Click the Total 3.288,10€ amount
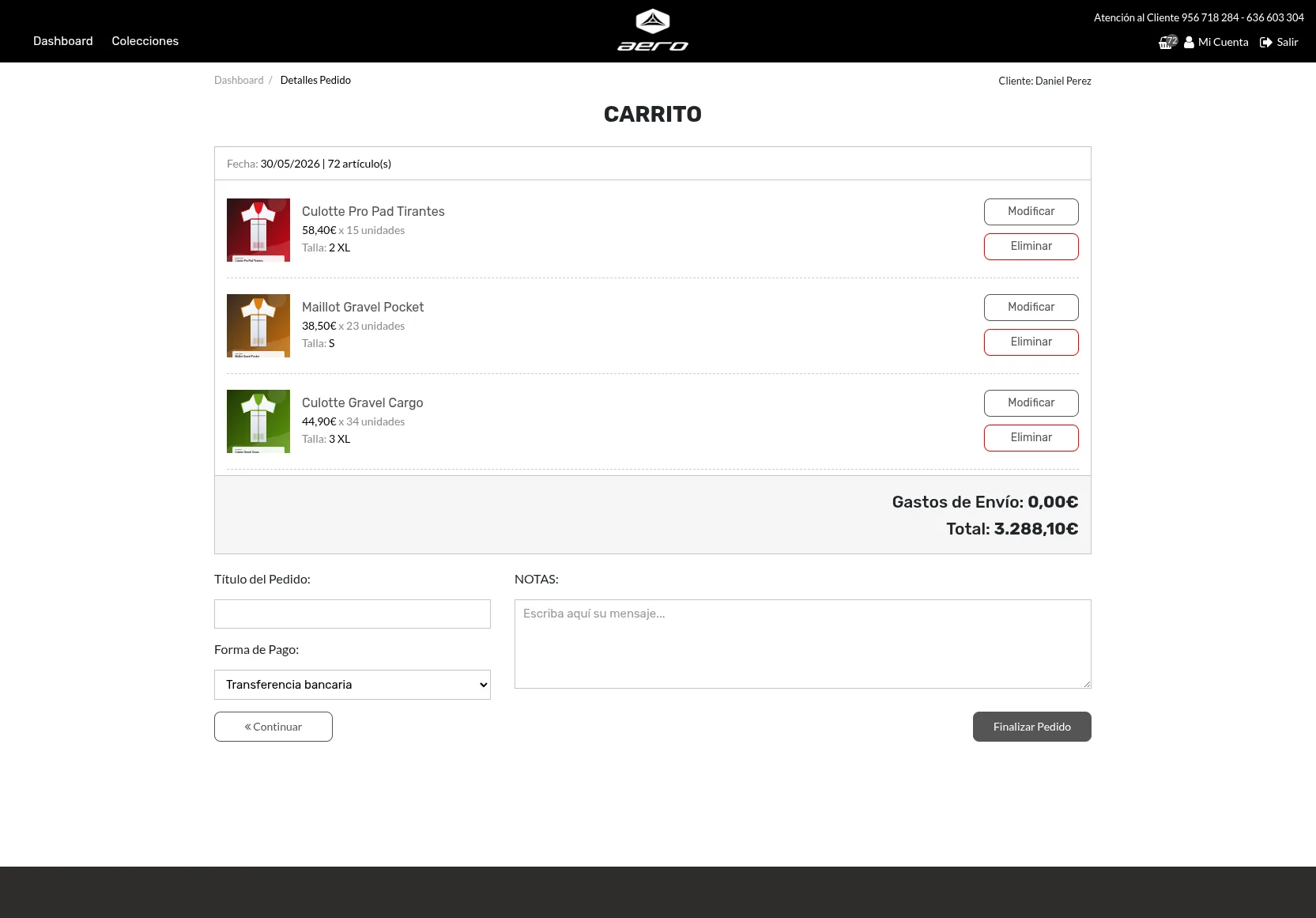Viewport: 1316px width, 918px height. tap(1012, 529)
